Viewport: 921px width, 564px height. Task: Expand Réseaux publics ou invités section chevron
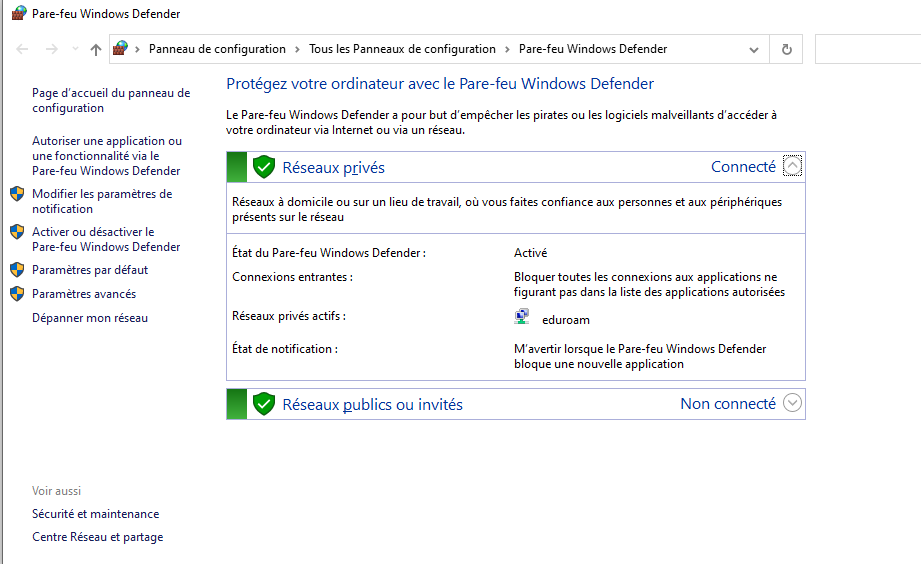tap(792, 402)
